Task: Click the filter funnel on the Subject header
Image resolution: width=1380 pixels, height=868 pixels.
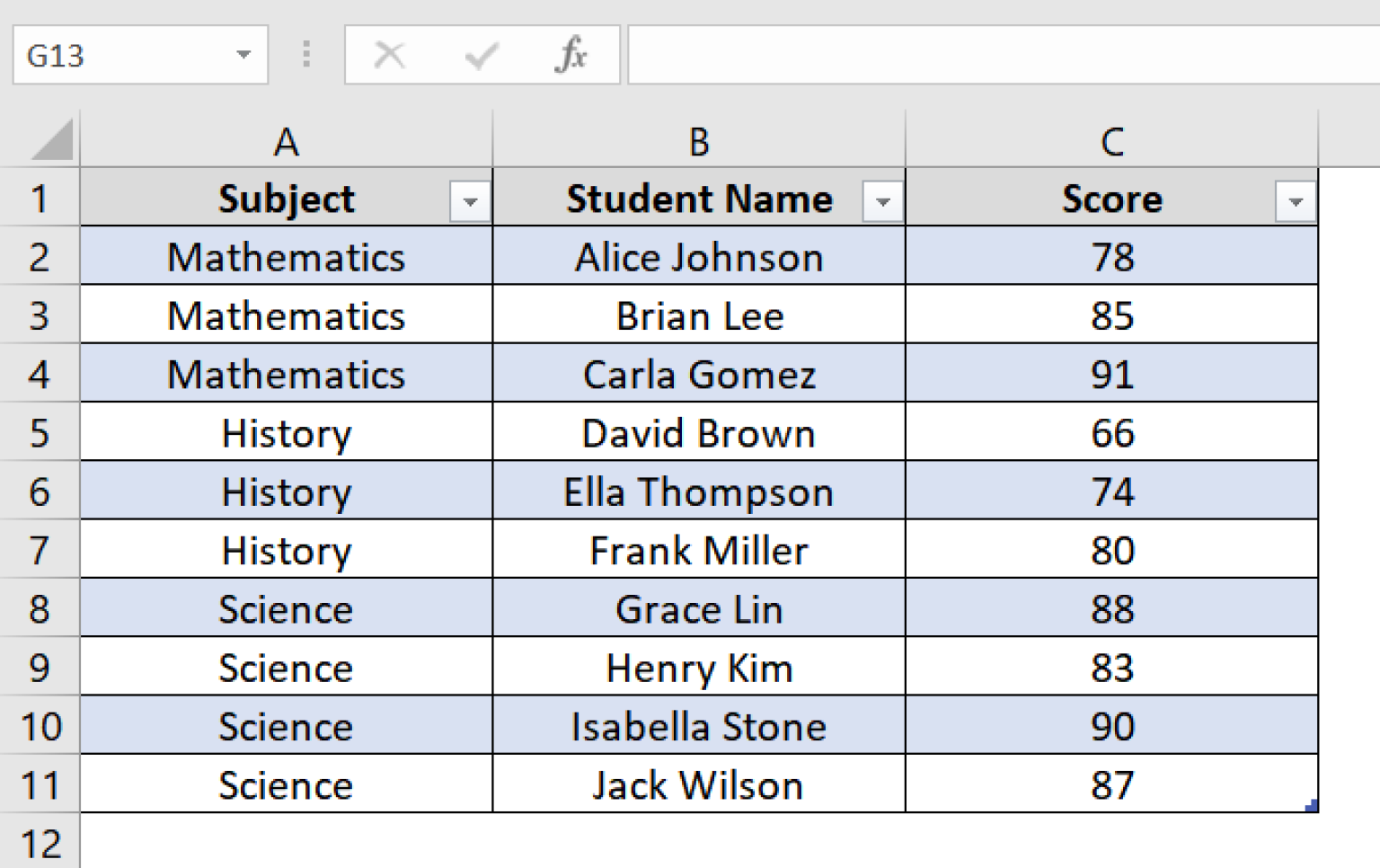Action: [x=471, y=199]
